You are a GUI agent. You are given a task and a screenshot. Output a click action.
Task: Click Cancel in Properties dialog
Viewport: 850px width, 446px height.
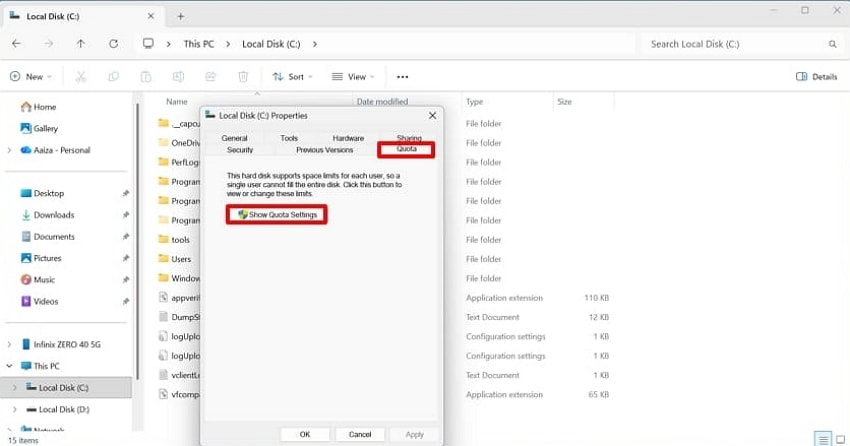click(x=360, y=435)
